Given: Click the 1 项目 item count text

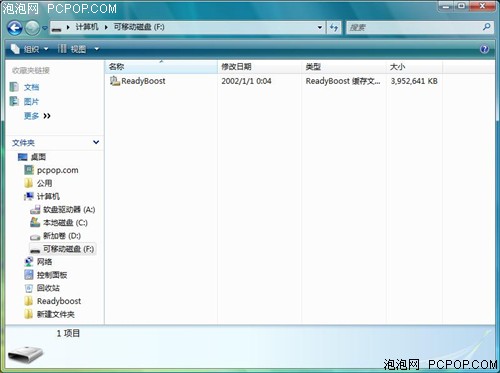Looking at the screenshot, I should (68, 333).
